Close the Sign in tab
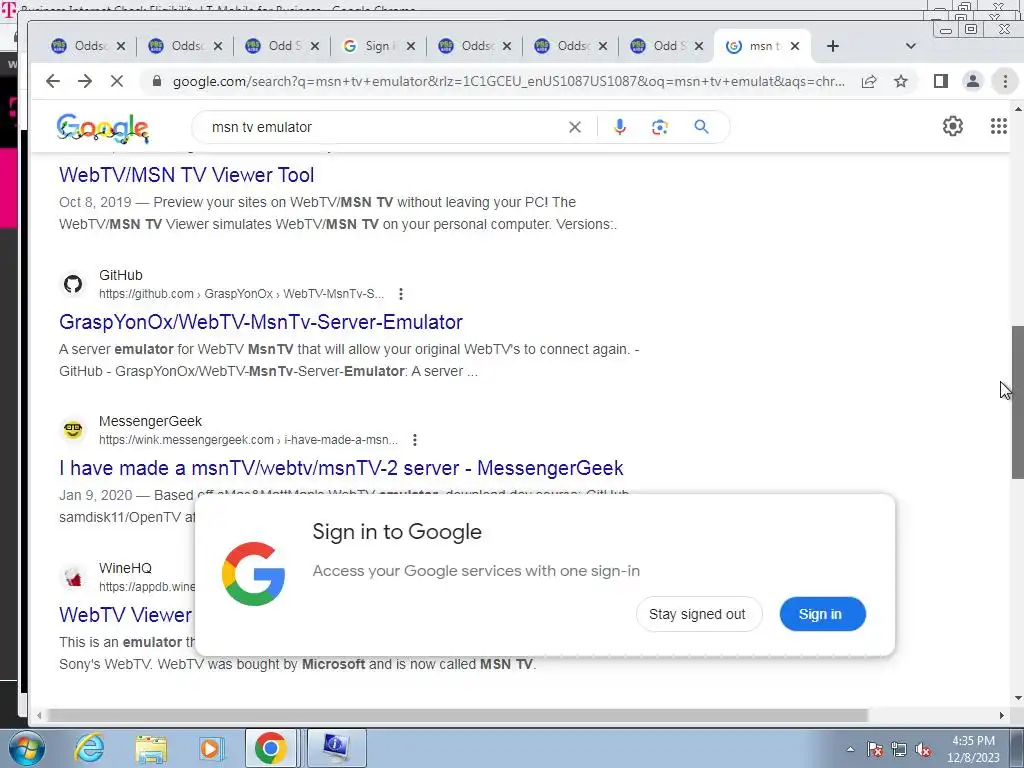 (411, 46)
